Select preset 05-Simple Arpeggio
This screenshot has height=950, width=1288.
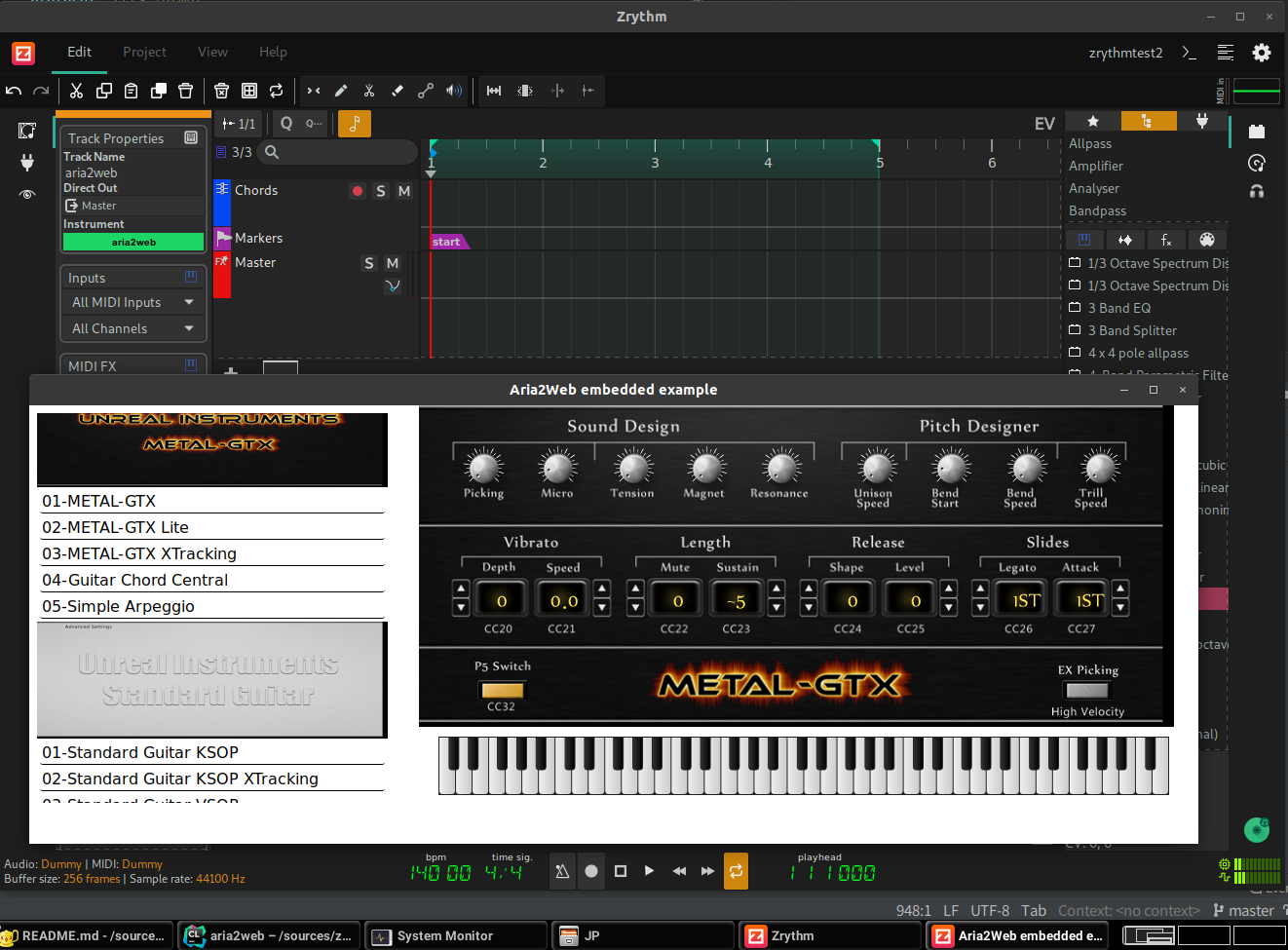tap(211, 606)
